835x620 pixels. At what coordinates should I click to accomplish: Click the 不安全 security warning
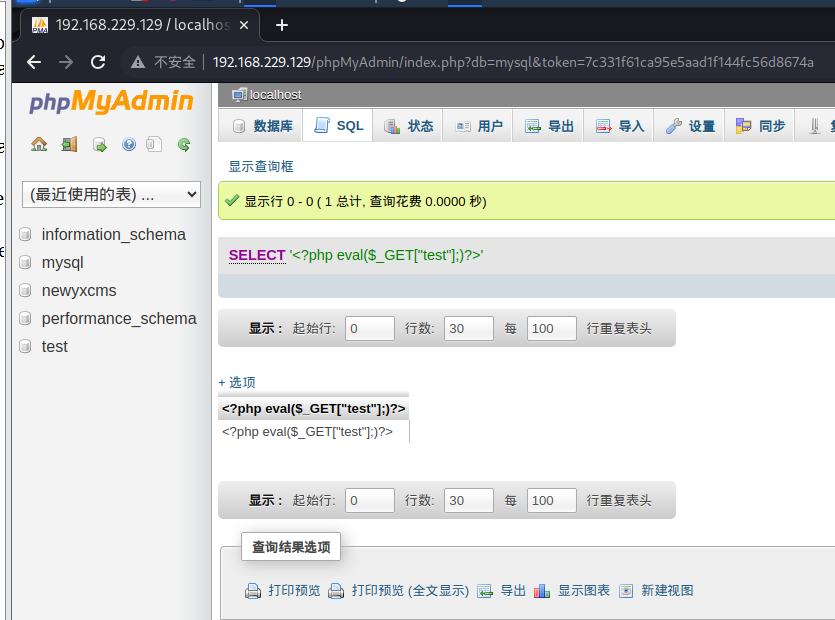click(163, 62)
